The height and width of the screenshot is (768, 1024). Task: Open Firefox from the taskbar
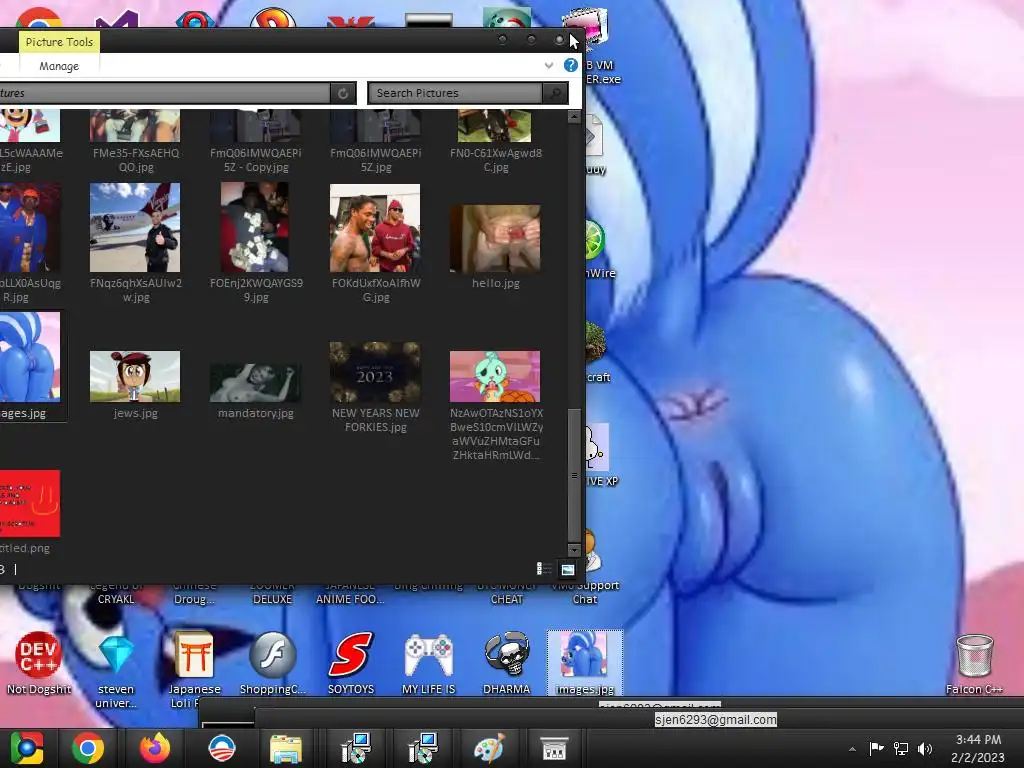pyautogui.click(x=155, y=748)
